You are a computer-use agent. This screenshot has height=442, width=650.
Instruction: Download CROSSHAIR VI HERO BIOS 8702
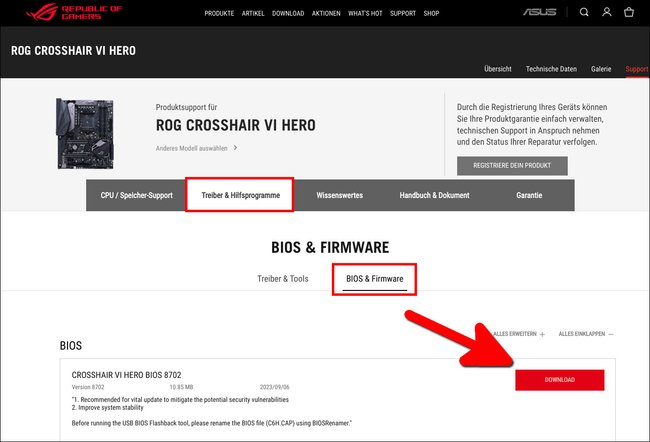[x=560, y=380]
